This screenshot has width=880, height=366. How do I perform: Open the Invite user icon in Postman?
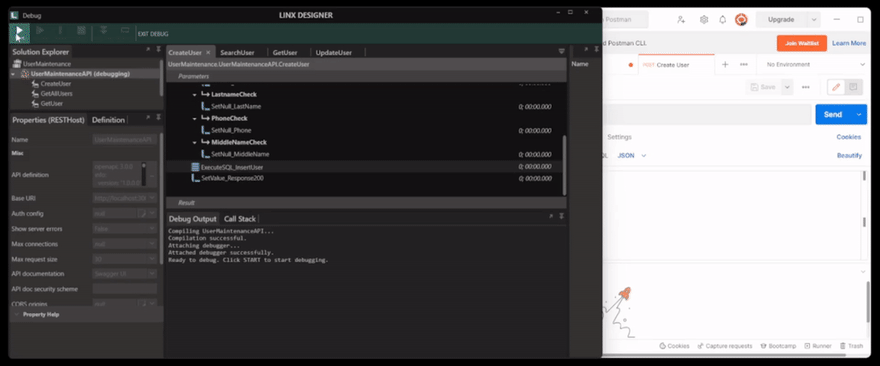[681, 20]
